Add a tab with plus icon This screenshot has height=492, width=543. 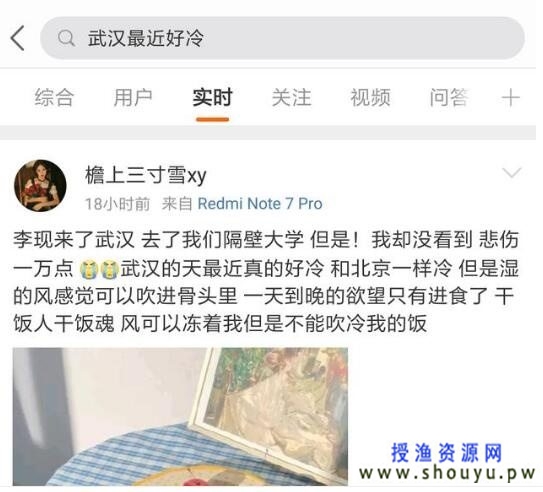[511, 98]
